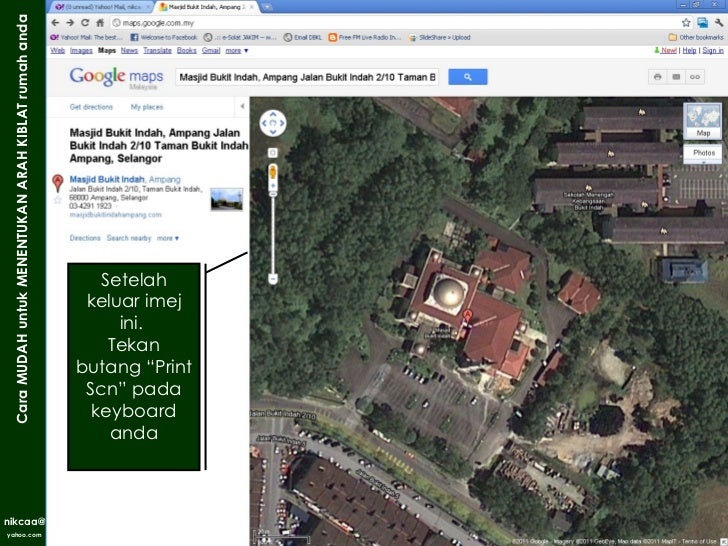Open the Help link at top right

click(x=689, y=50)
